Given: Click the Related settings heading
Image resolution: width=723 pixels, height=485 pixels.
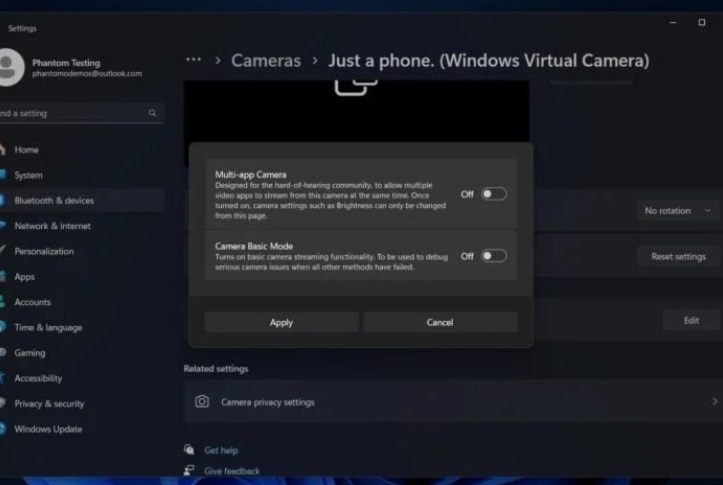Looking at the screenshot, I should pos(216,369).
